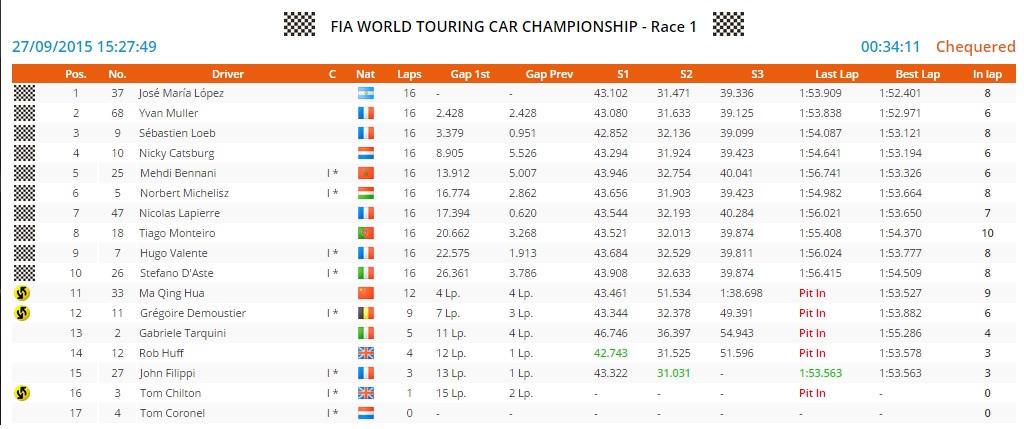This screenshot has width=1024, height=429.
Task: Select the Pos. column header
Action: click(x=76, y=74)
